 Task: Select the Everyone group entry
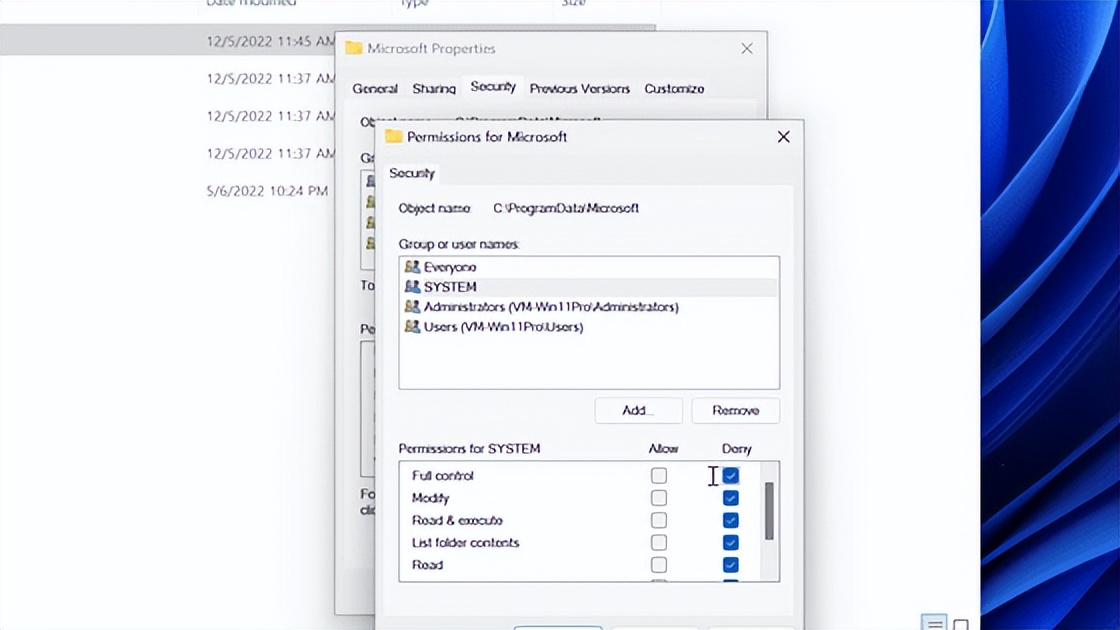click(x=588, y=266)
